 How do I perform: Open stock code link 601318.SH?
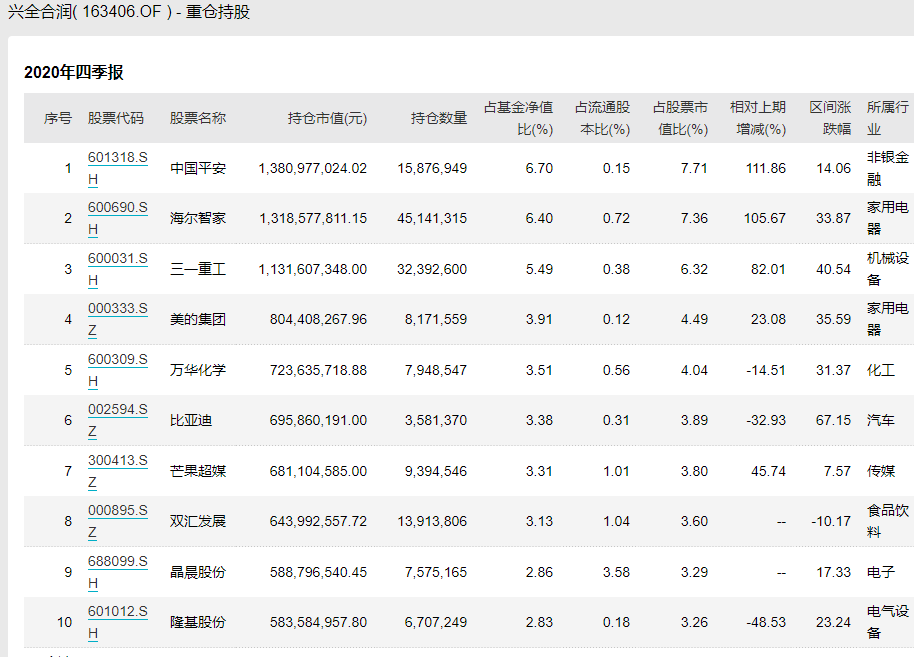click(x=117, y=158)
